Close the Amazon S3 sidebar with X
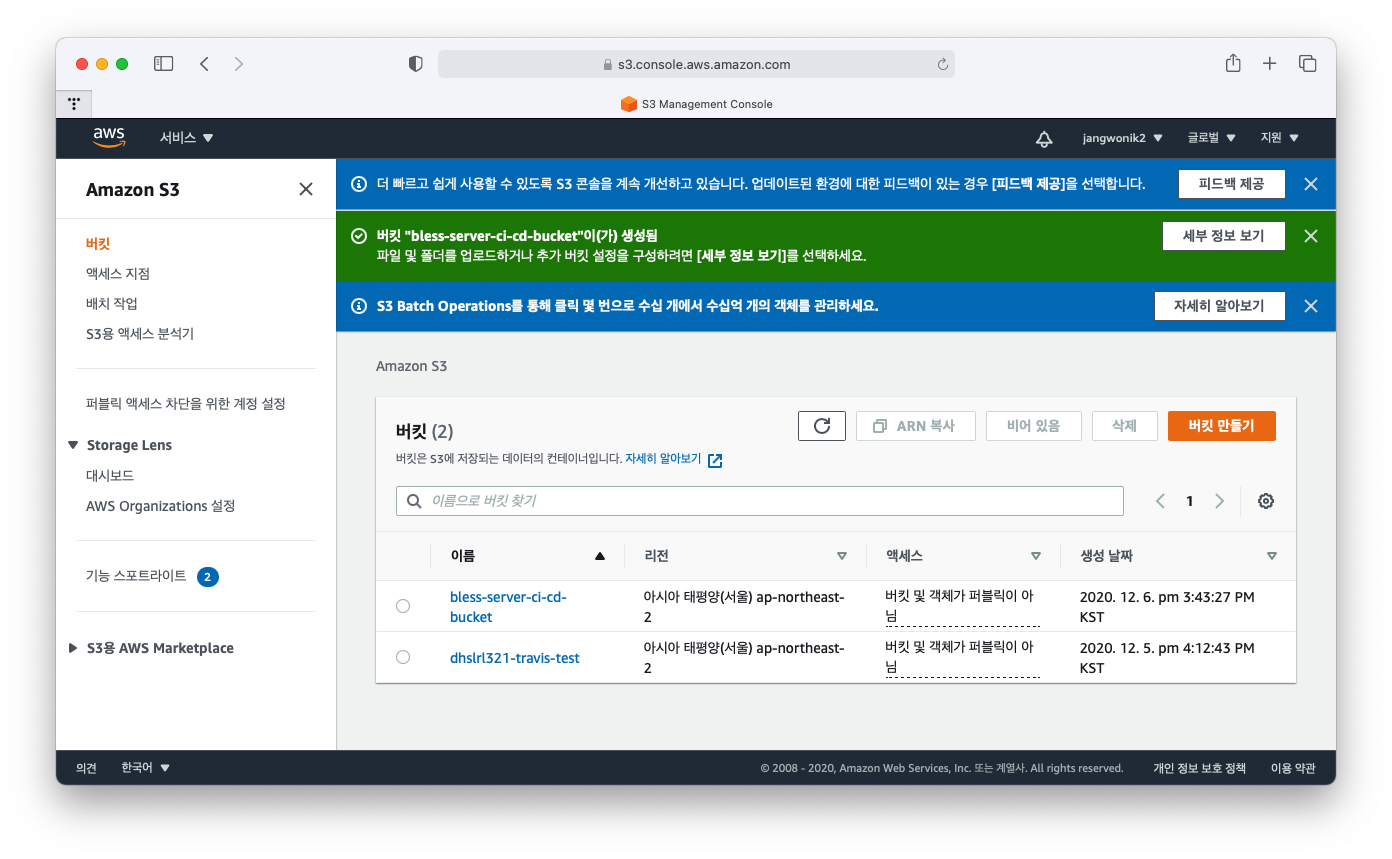 (x=306, y=189)
